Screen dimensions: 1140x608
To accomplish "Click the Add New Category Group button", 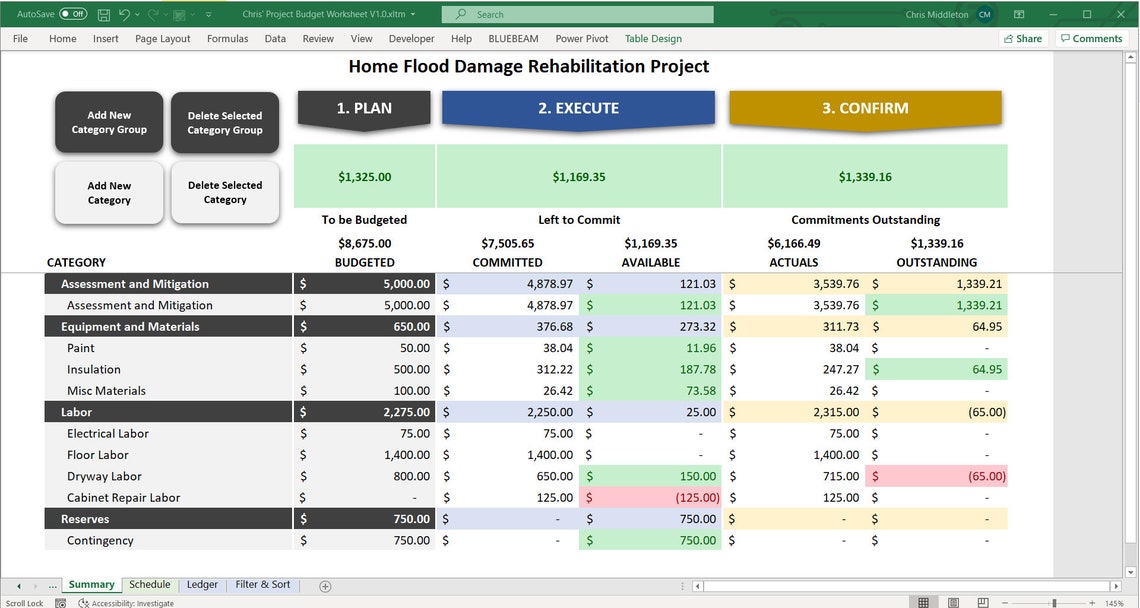I will pos(109,122).
